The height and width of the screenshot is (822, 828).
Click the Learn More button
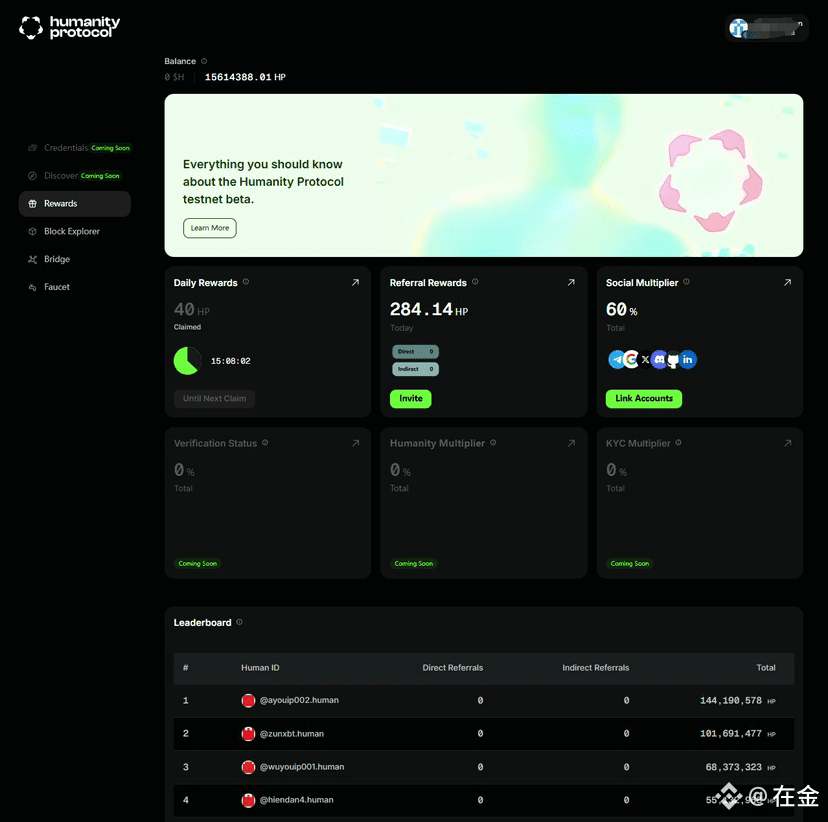pos(210,228)
